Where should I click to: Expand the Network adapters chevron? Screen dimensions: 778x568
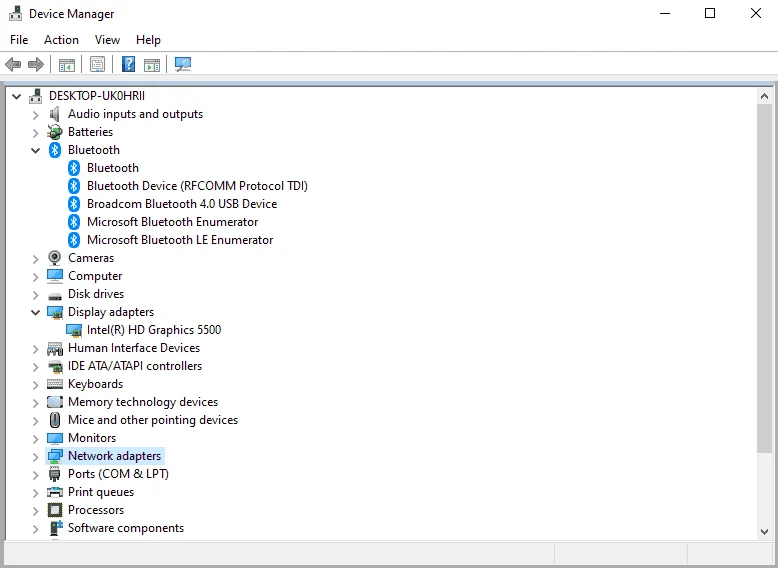click(x=35, y=457)
